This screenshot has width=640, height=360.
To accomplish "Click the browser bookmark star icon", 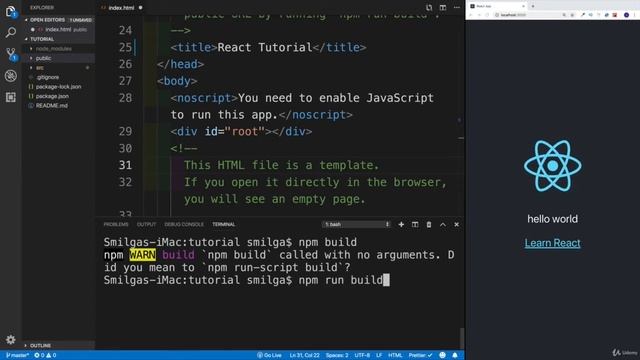I will [x=572, y=15].
